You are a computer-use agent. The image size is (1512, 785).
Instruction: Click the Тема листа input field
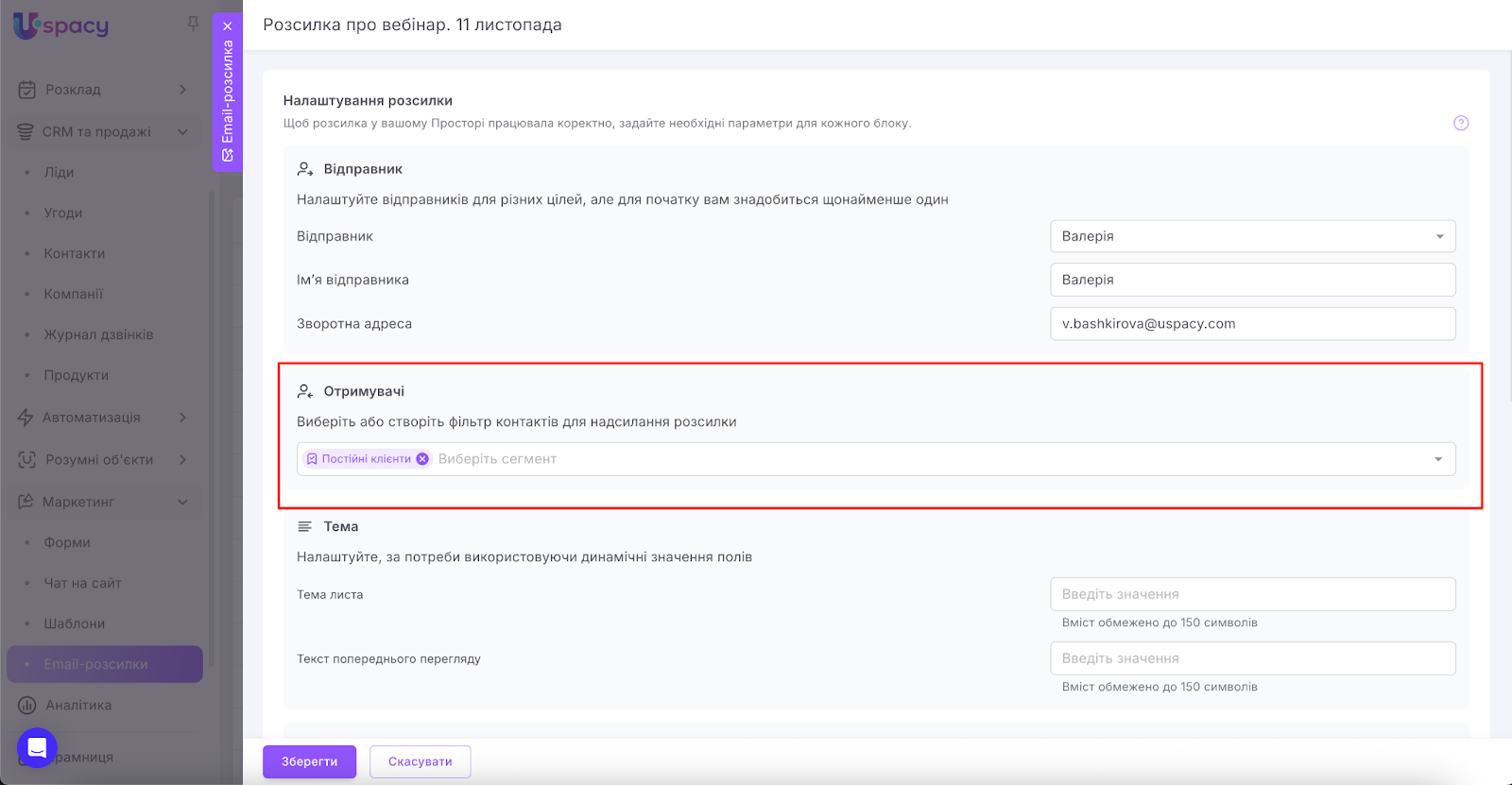1252,594
